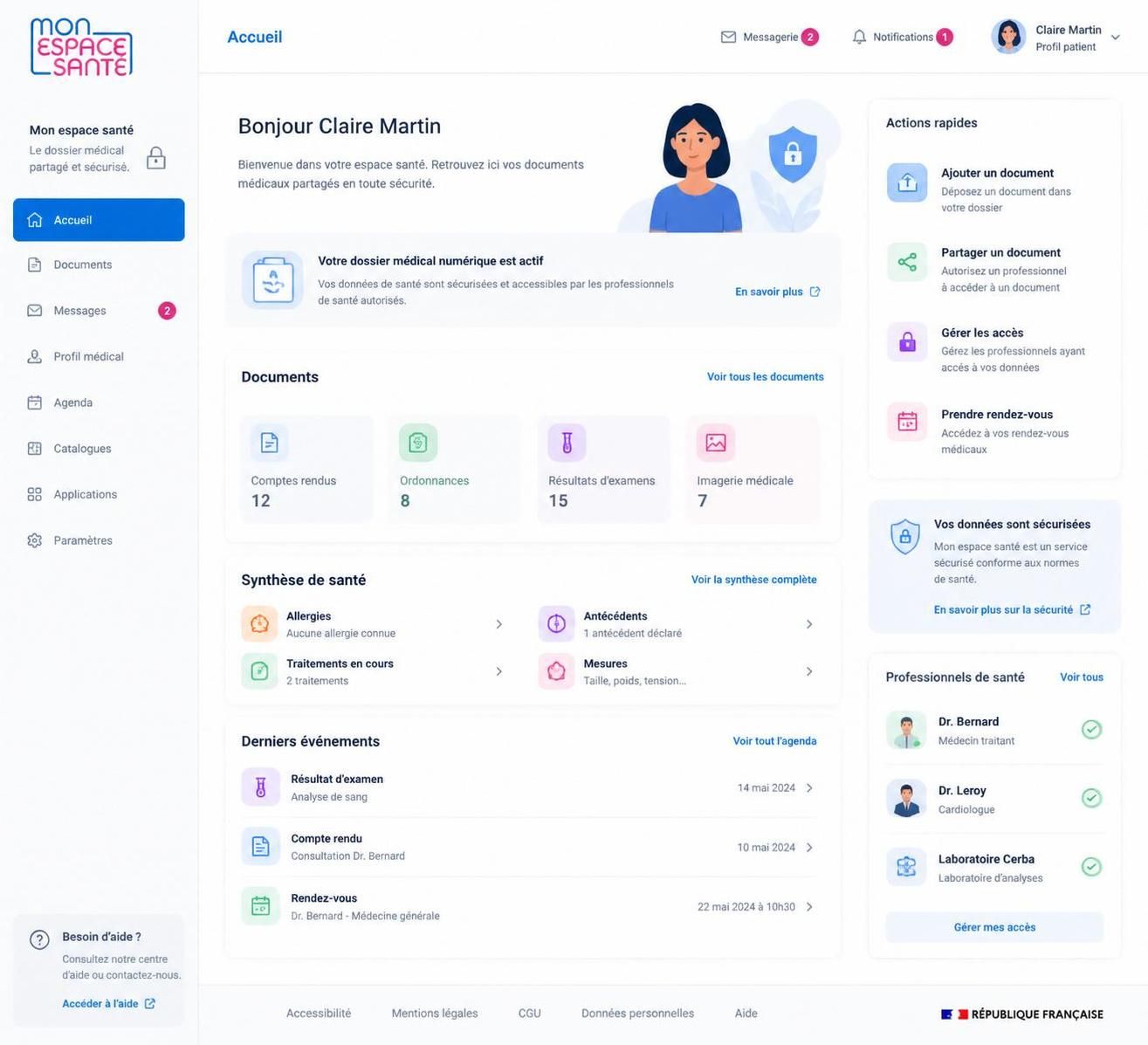Click Voir tout l'agenda link
1148x1045 pixels.
coord(774,741)
